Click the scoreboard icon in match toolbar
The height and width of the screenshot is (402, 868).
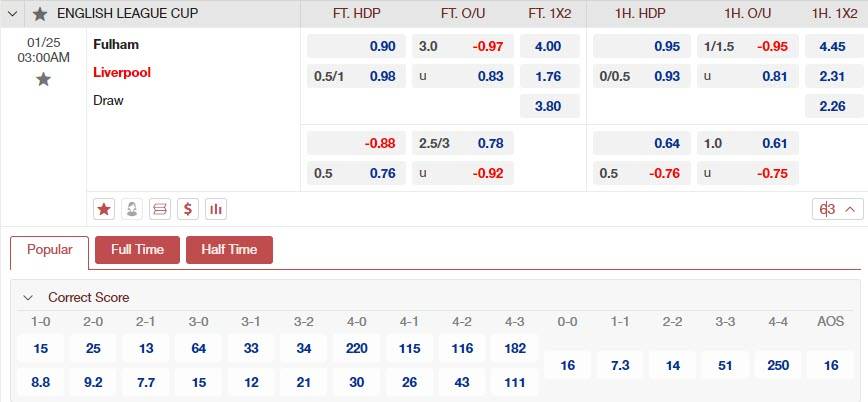point(160,209)
